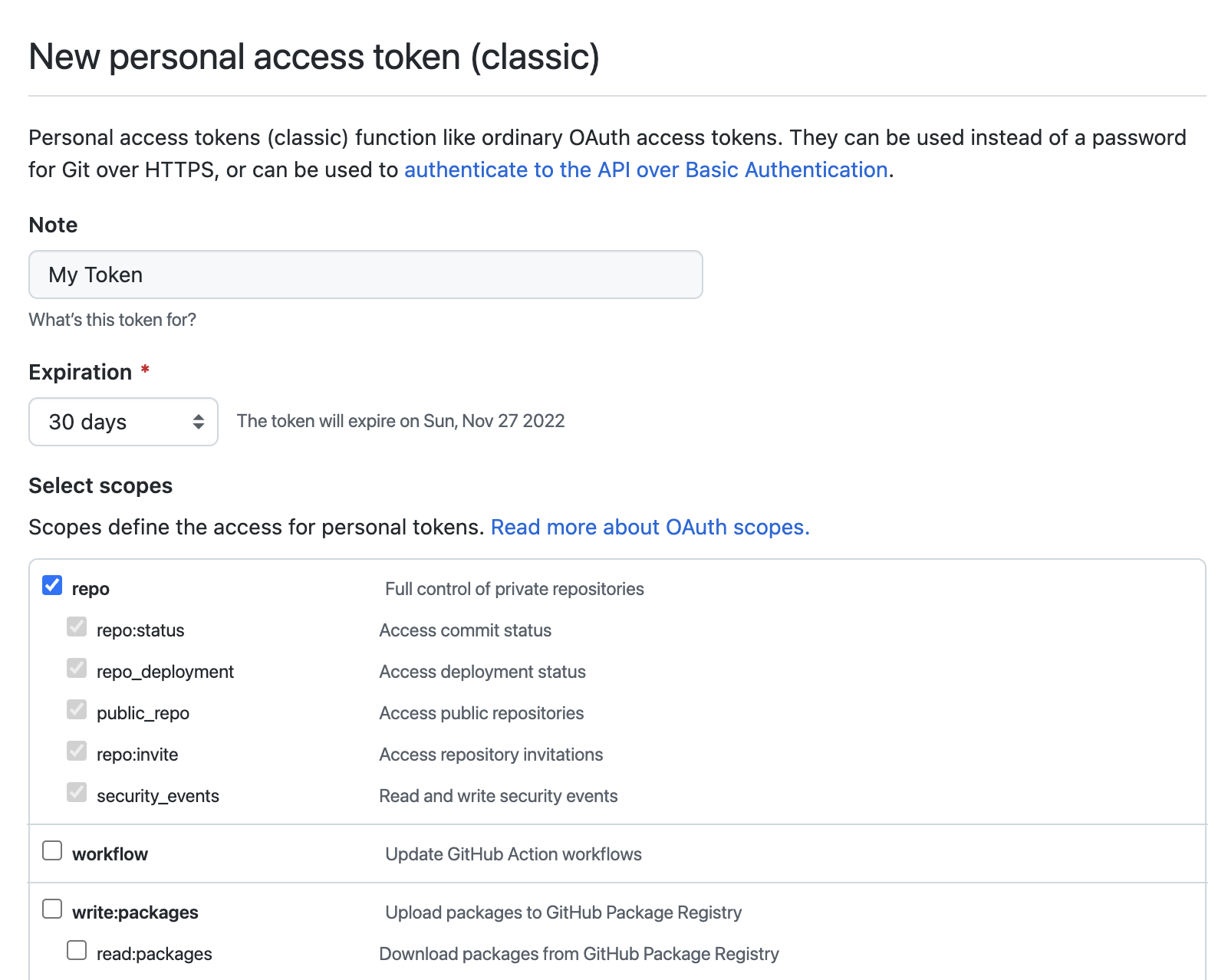Click the read:packages scope label
This screenshot has height=980, width=1218.
[x=154, y=954]
